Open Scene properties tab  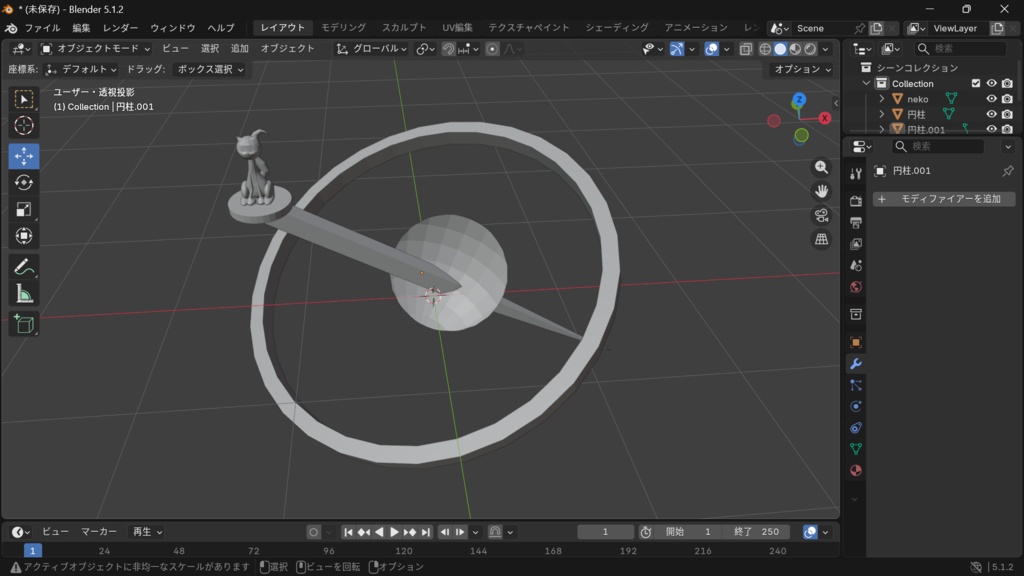(x=856, y=266)
